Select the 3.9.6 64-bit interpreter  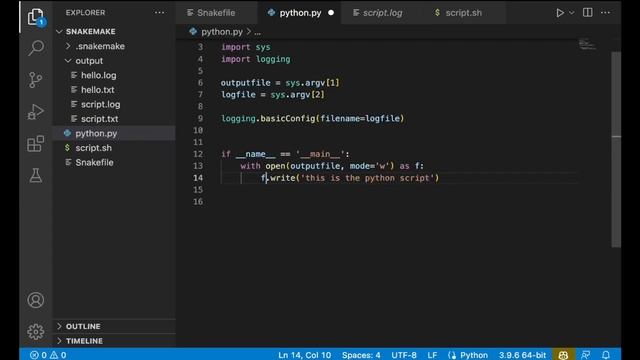[x=522, y=355]
